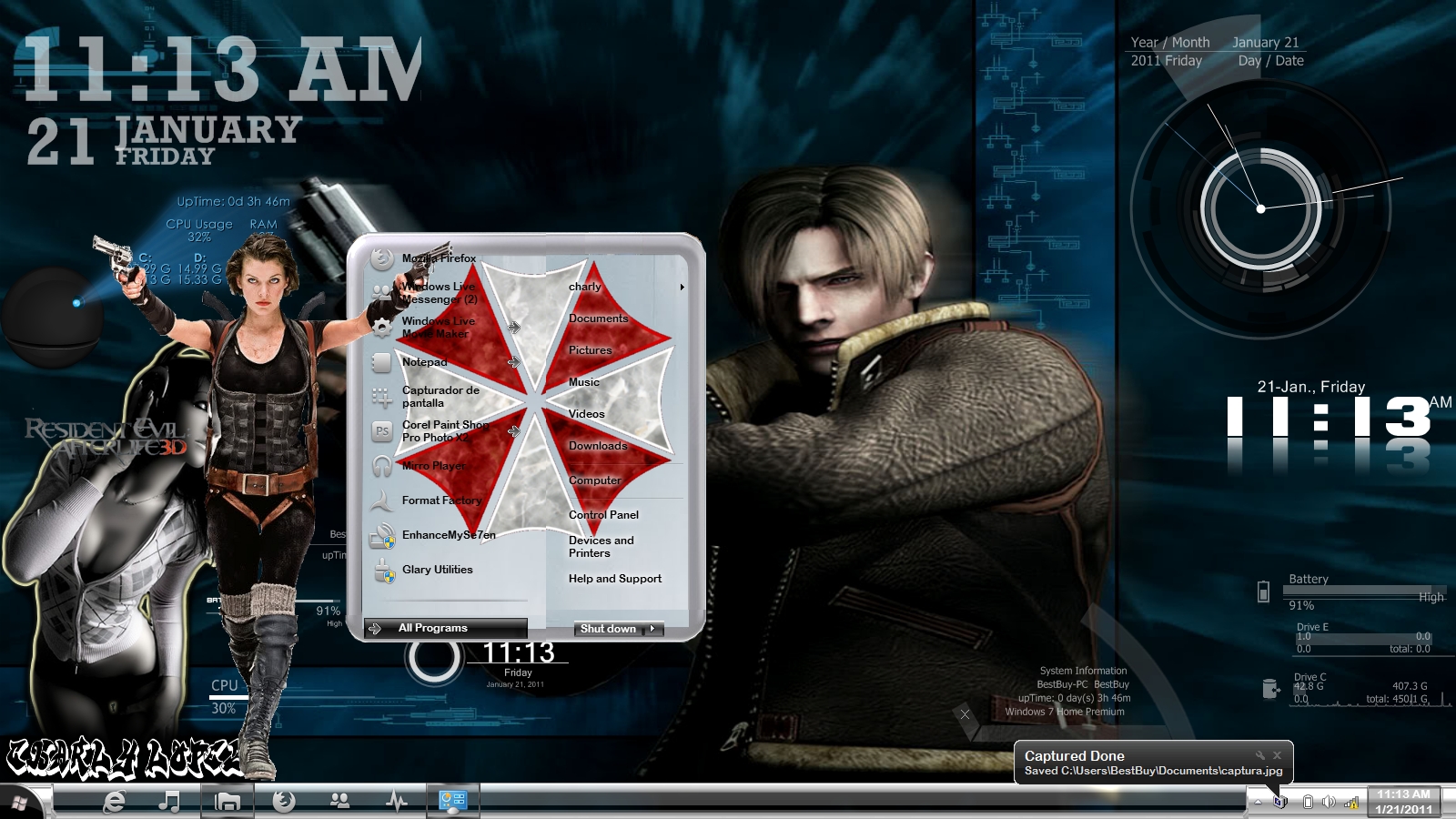Open Glary Utilities from the Start menu
This screenshot has height=819, width=1456.
pyautogui.click(x=439, y=570)
